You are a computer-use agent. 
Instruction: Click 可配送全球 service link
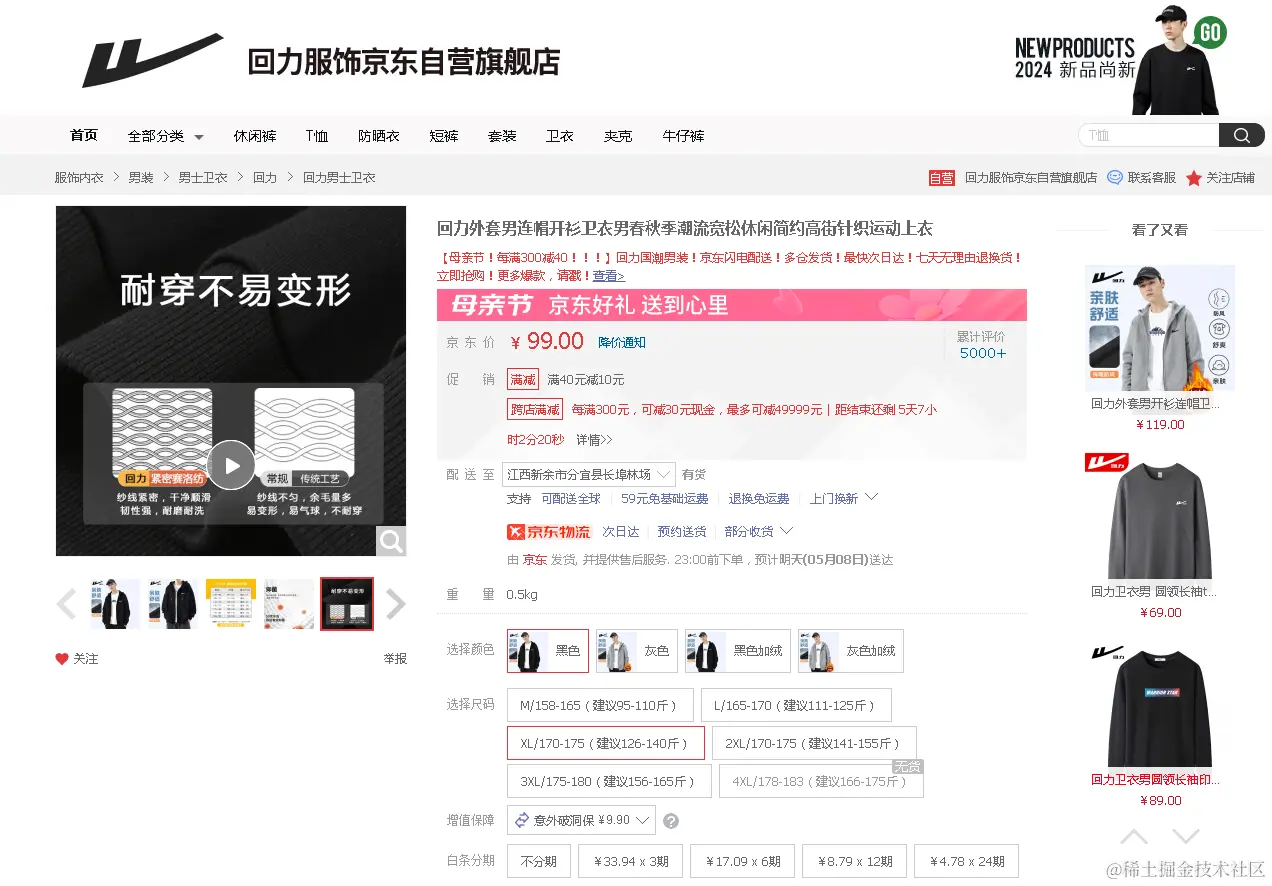click(x=571, y=498)
